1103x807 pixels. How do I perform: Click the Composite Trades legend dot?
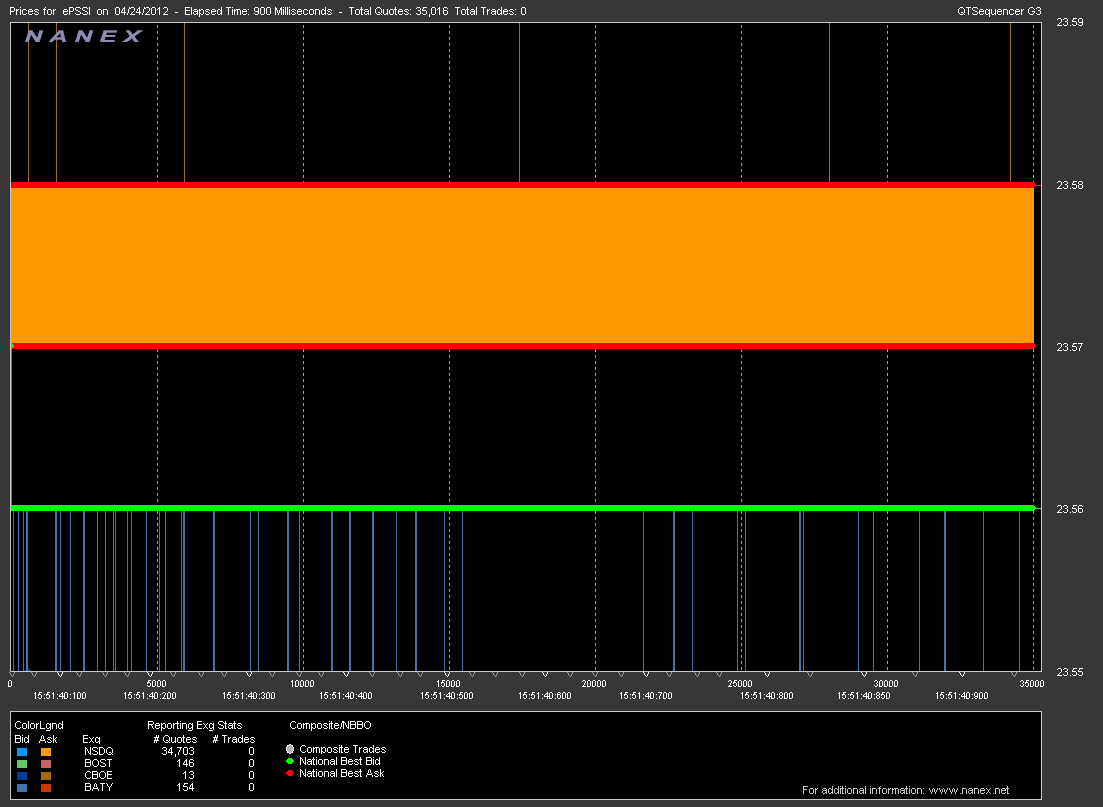[x=290, y=749]
